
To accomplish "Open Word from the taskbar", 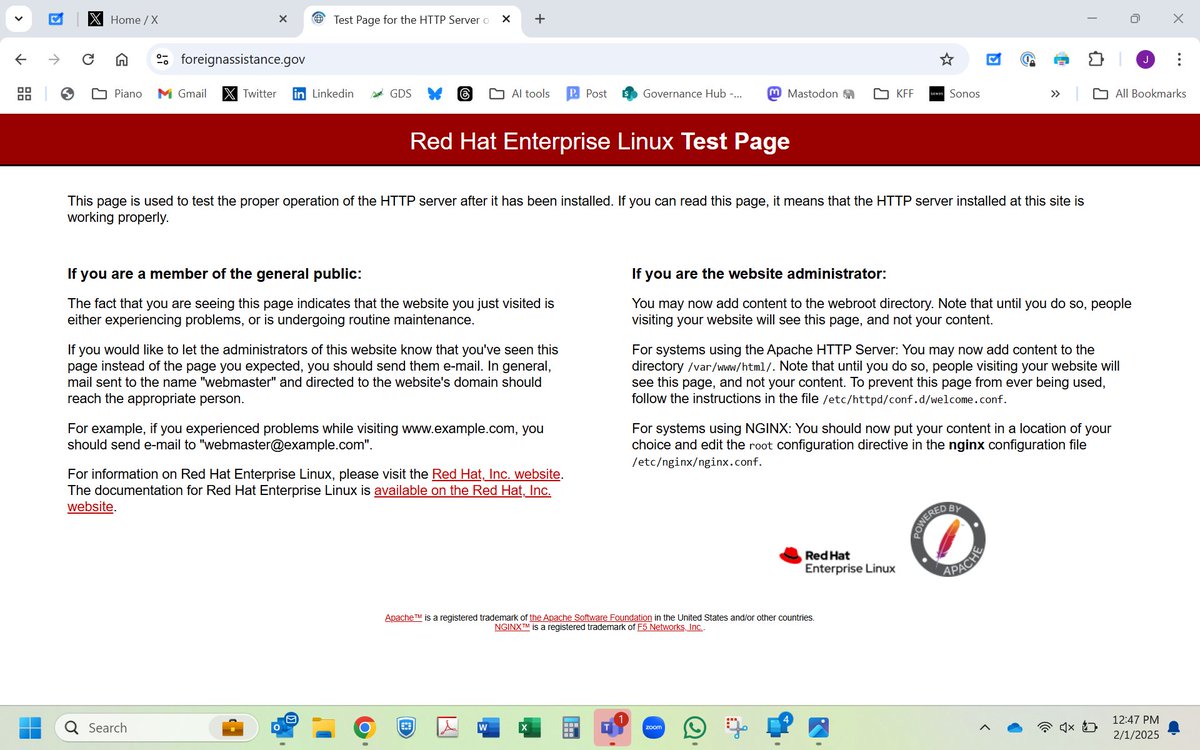I will (488, 727).
